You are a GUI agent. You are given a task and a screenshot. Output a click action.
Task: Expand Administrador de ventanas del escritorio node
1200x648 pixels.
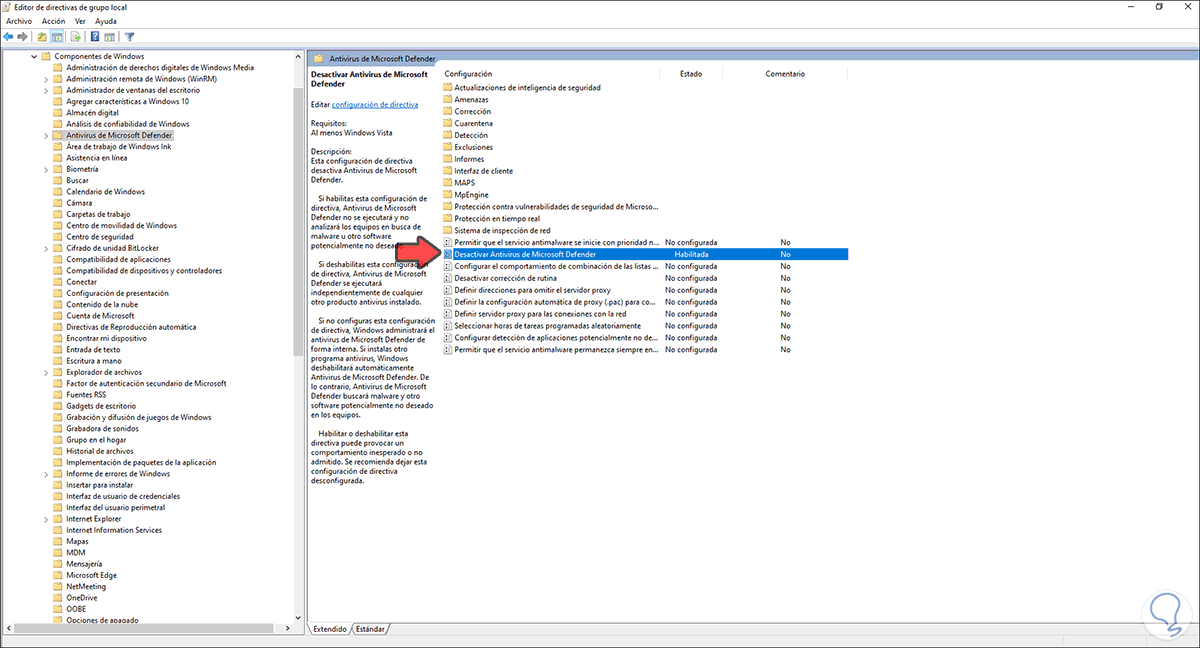(x=46, y=90)
